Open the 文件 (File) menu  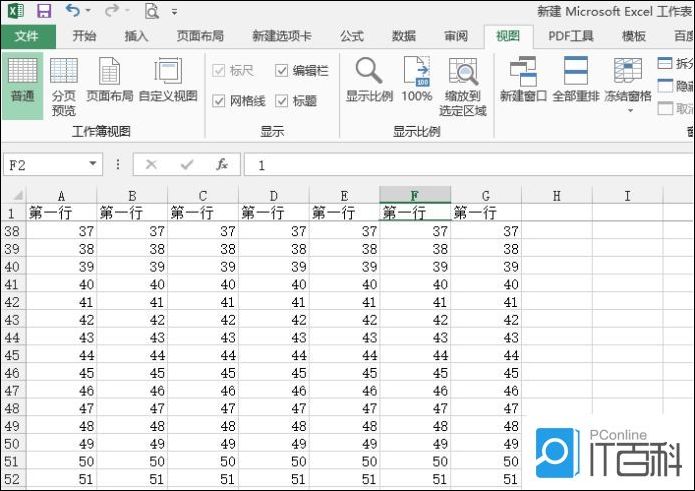click(27, 36)
